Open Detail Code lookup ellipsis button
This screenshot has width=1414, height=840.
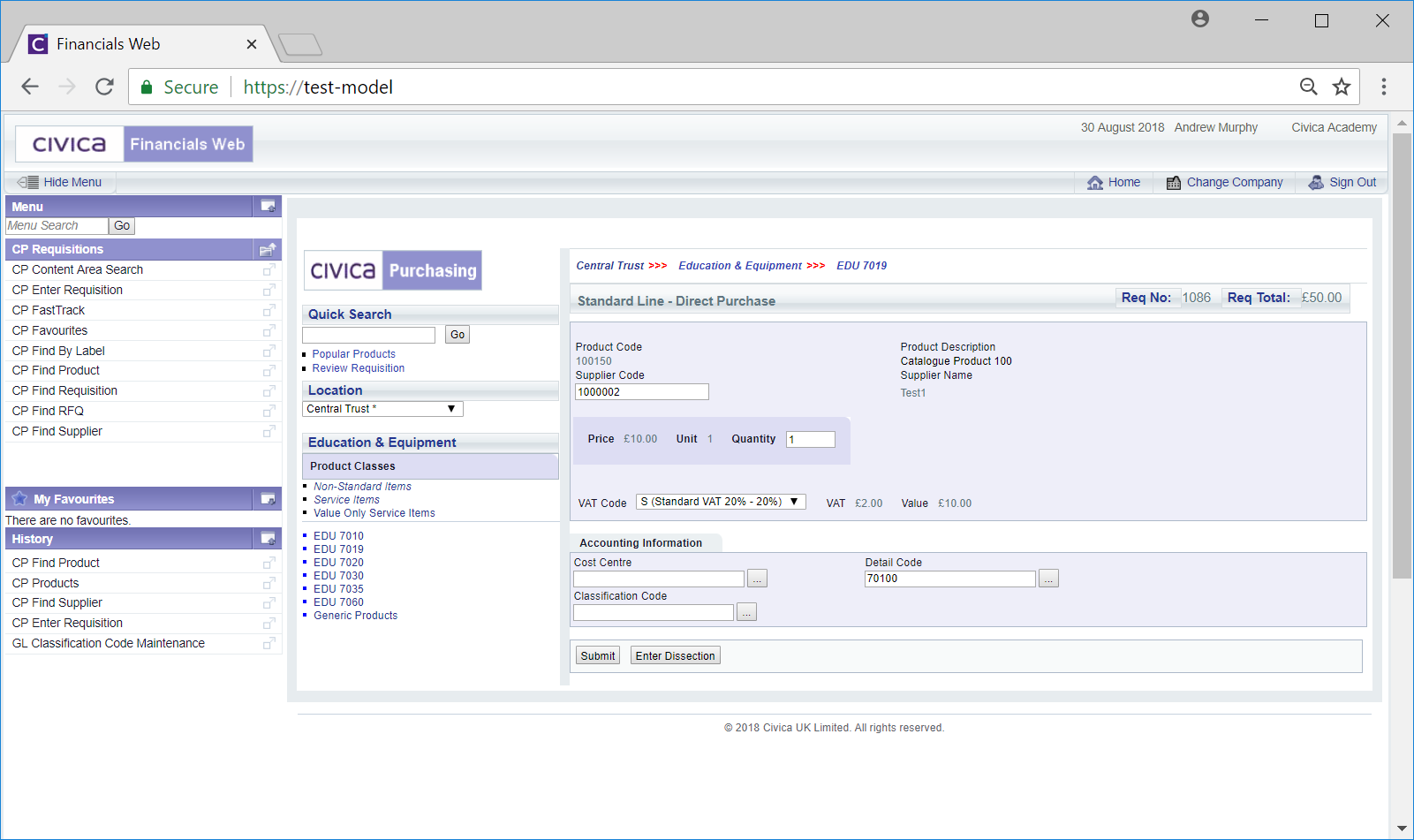pos(1048,579)
